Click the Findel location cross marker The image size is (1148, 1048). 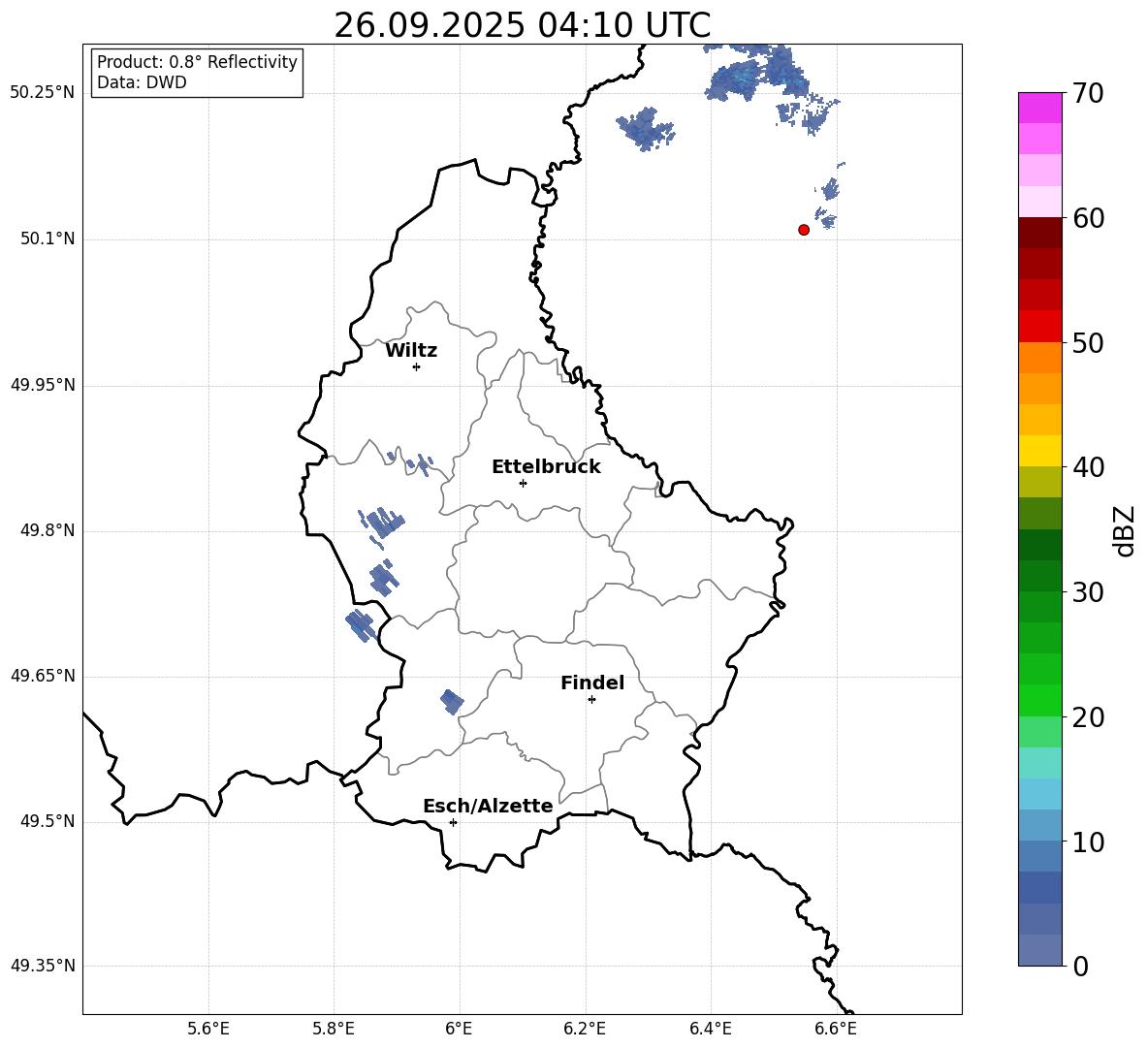(x=591, y=700)
